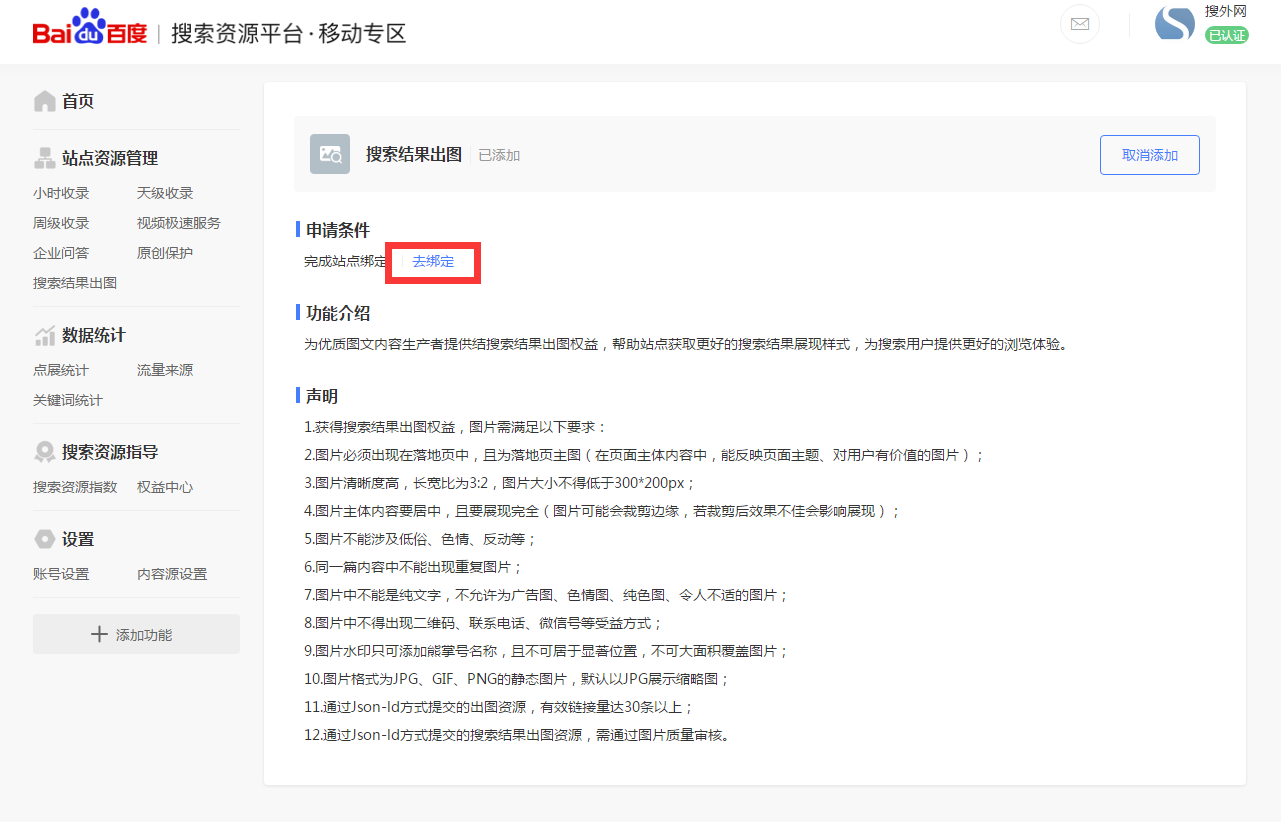Click the 搜索结果出图 image icon in header
The height and width of the screenshot is (822, 1281).
point(329,154)
